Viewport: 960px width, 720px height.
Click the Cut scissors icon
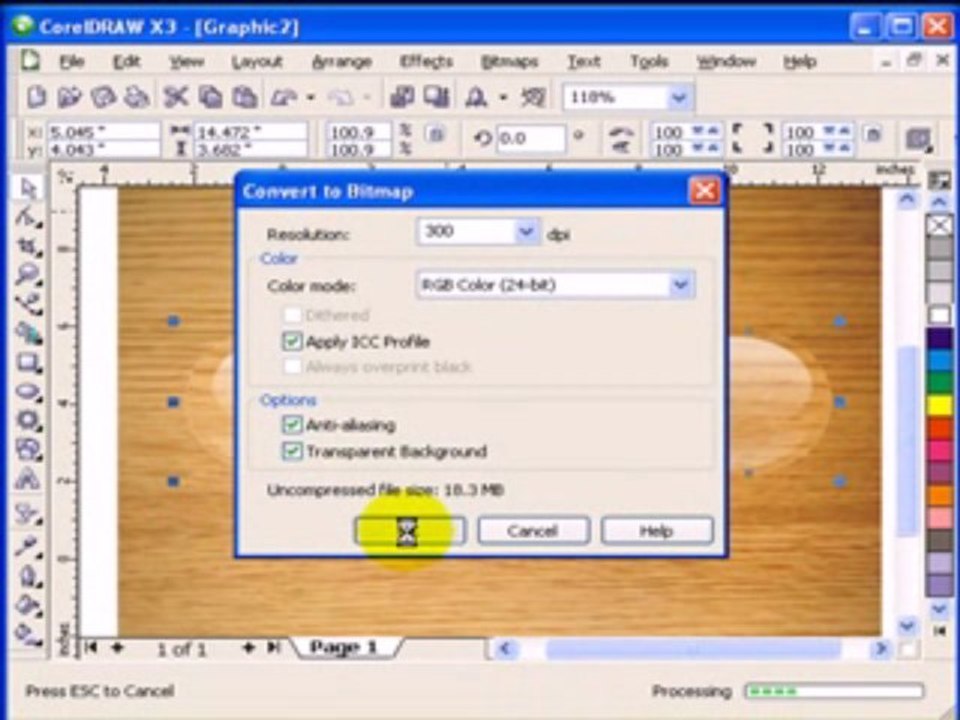(x=176, y=97)
